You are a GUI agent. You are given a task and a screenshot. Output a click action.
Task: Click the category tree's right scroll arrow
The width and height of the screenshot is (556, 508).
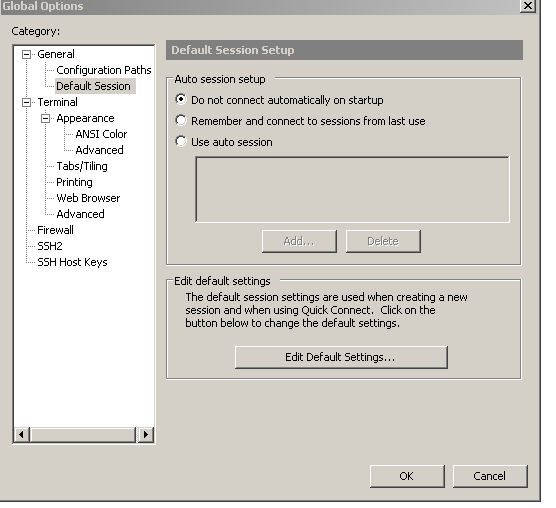coord(145,434)
